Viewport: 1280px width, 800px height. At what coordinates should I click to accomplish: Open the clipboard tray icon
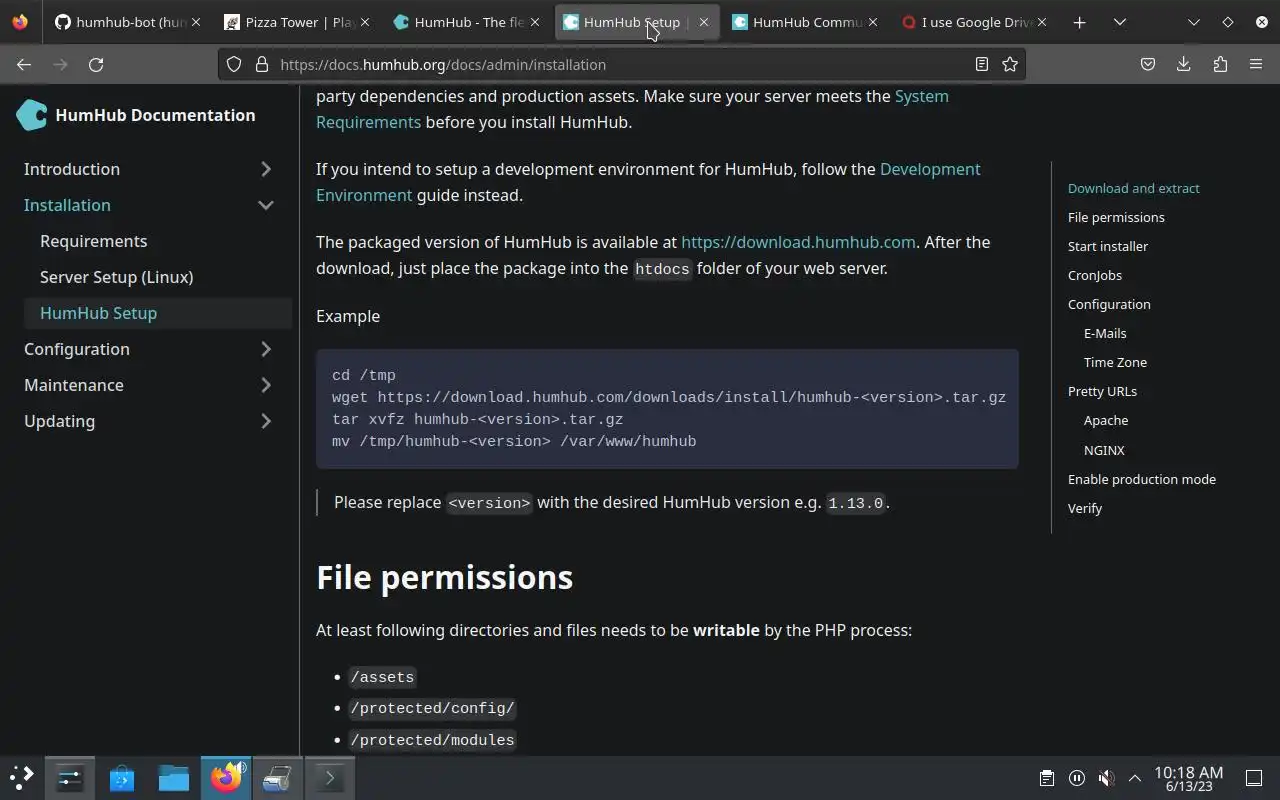coord(1046,778)
